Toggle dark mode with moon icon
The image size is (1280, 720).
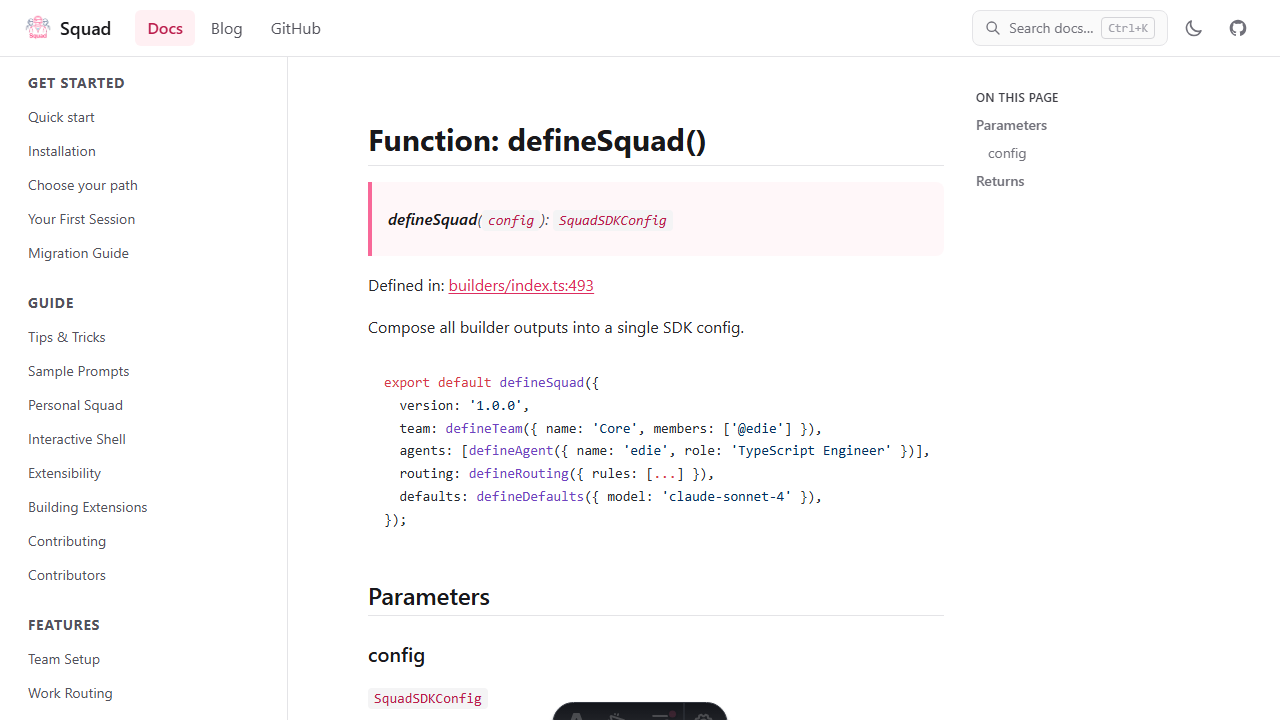pyautogui.click(x=1194, y=28)
